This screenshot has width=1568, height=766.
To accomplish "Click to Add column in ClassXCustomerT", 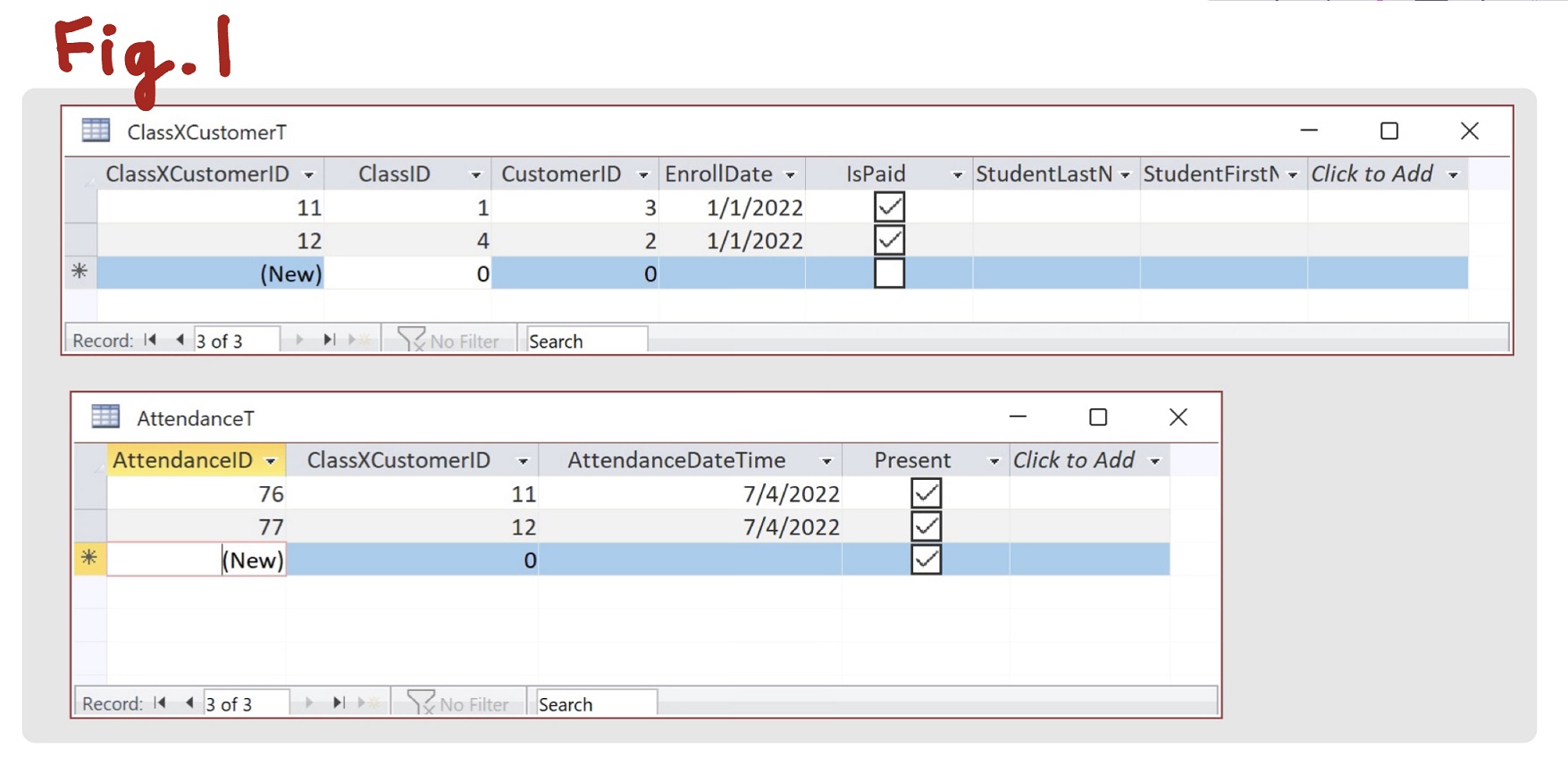I will pyautogui.click(x=1371, y=174).
